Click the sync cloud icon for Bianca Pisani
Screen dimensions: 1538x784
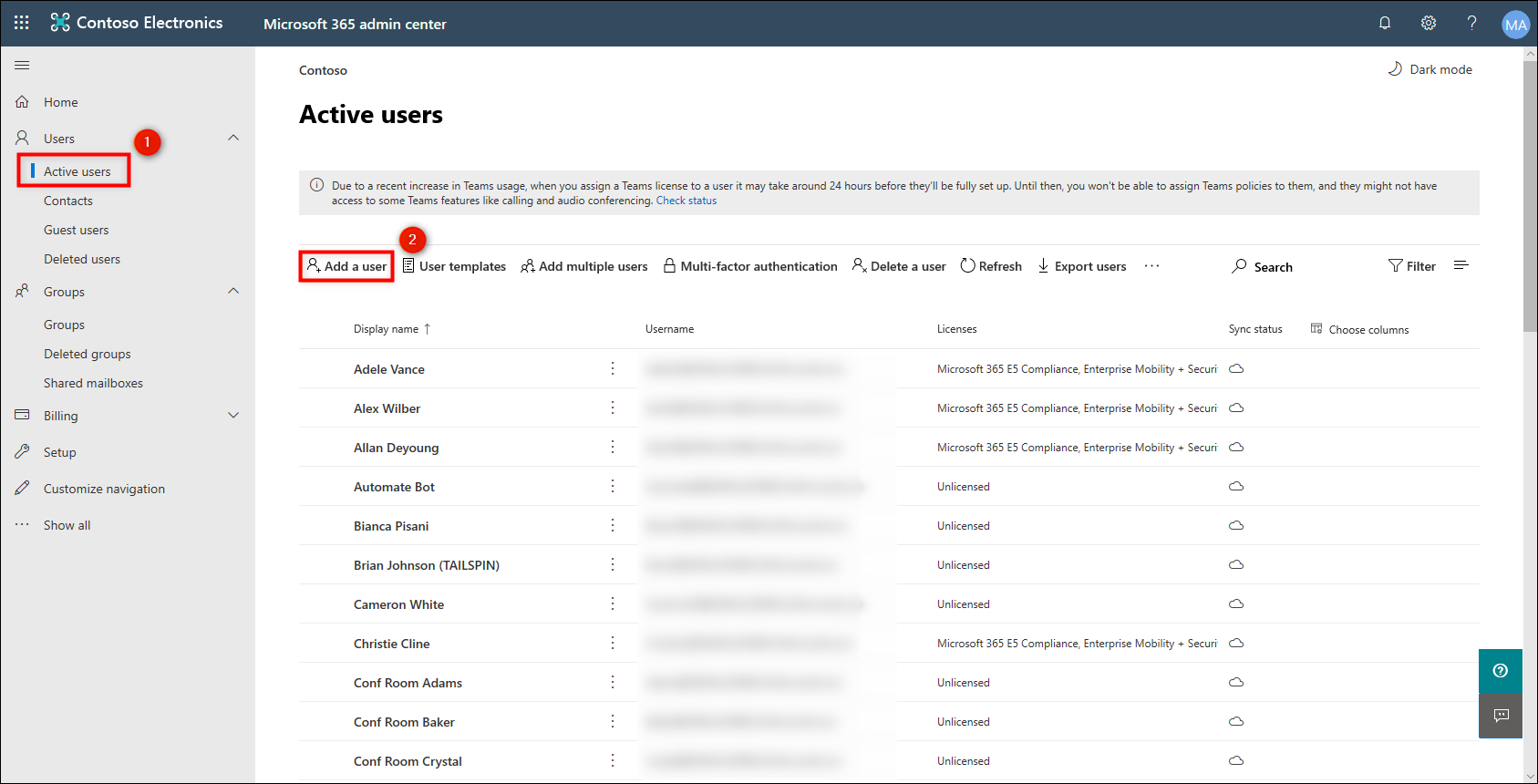[1236, 526]
